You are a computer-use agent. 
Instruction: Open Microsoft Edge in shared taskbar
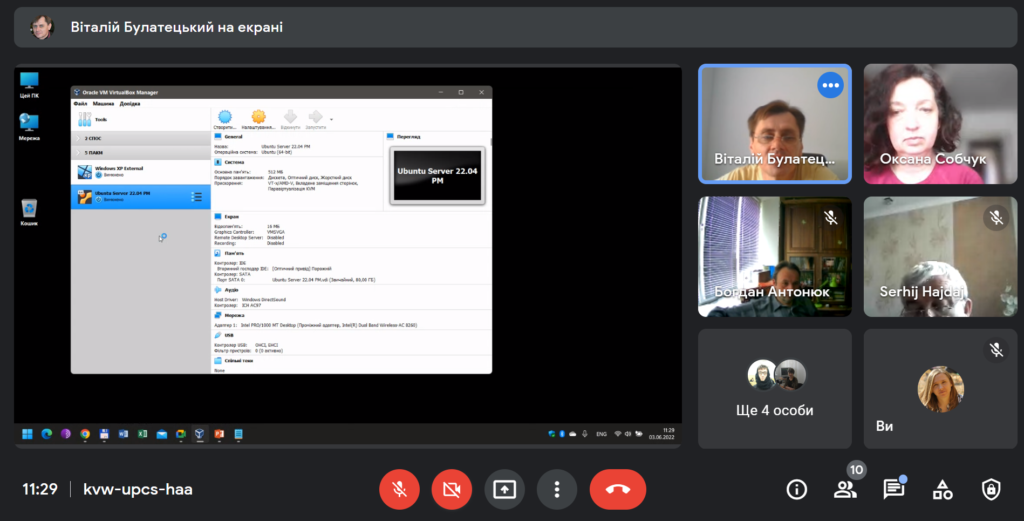click(46, 434)
